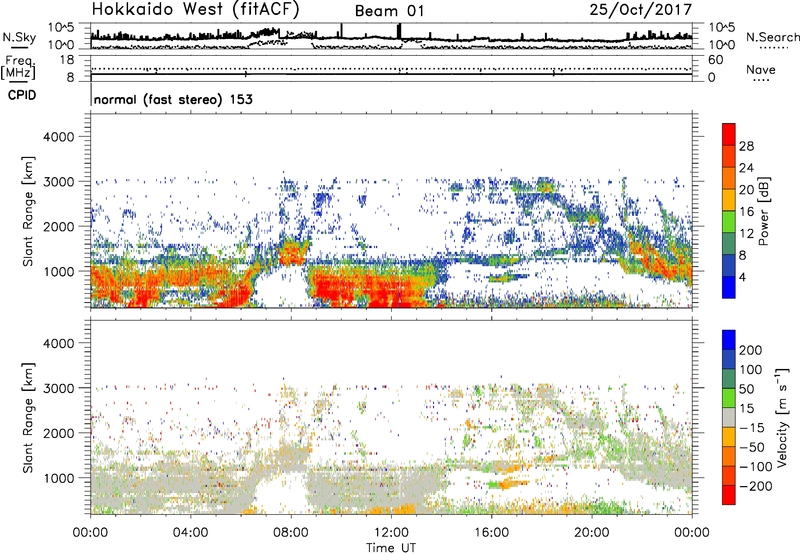Viewport: 800px width, 554px height.
Task: Click the CPID label
Action: pos(22,95)
